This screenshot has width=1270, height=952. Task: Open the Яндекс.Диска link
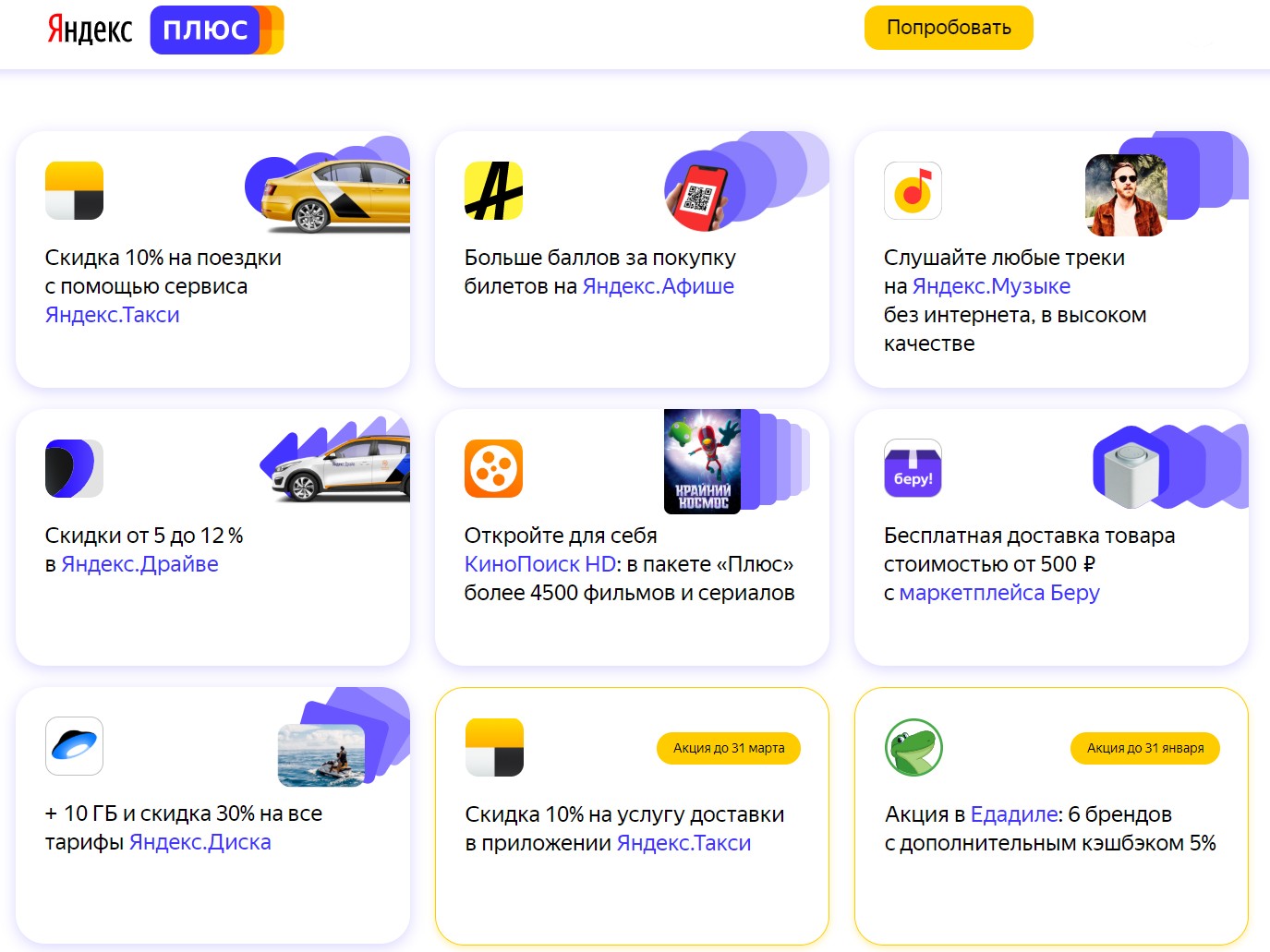tap(200, 842)
